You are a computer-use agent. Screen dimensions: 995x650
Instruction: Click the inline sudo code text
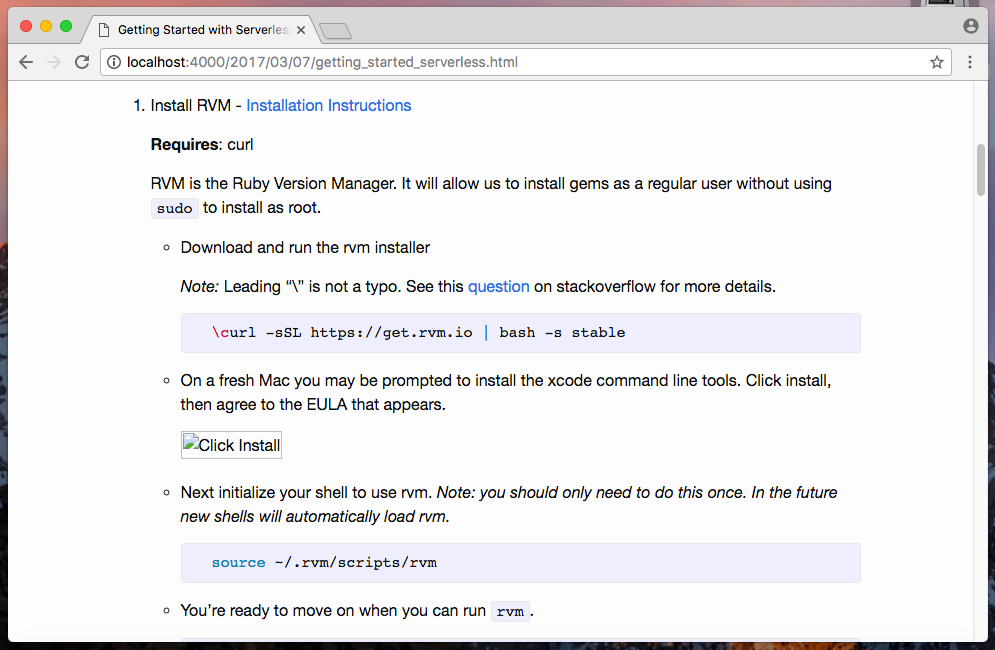175,208
